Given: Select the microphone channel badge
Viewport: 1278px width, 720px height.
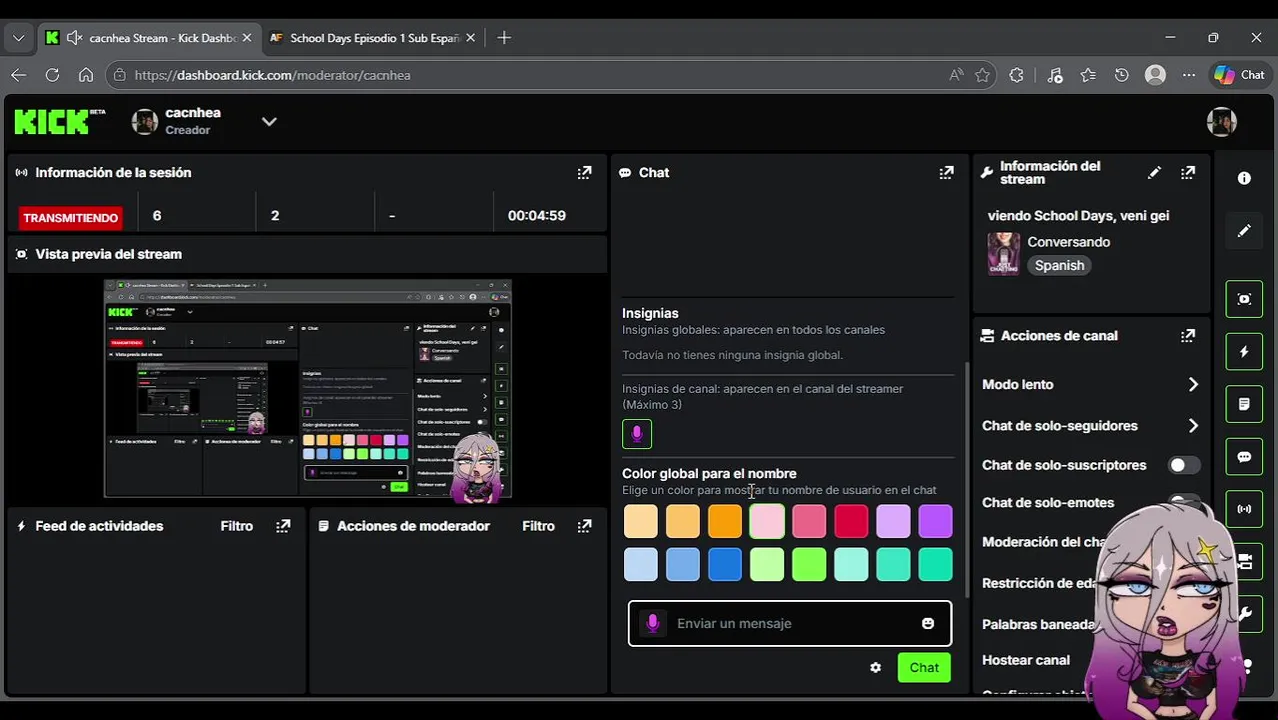Looking at the screenshot, I should click(637, 434).
